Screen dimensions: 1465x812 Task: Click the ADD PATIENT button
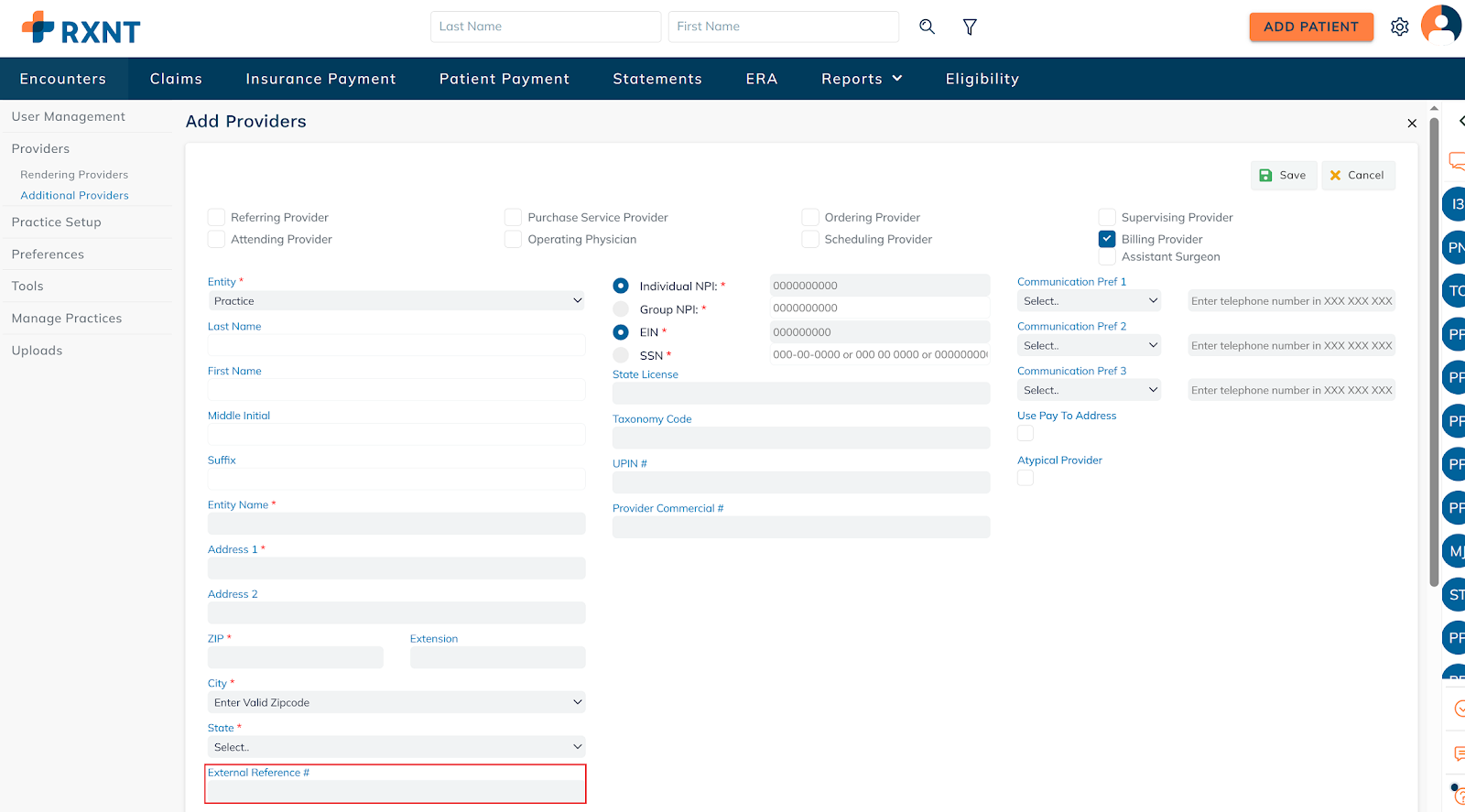click(x=1310, y=27)
